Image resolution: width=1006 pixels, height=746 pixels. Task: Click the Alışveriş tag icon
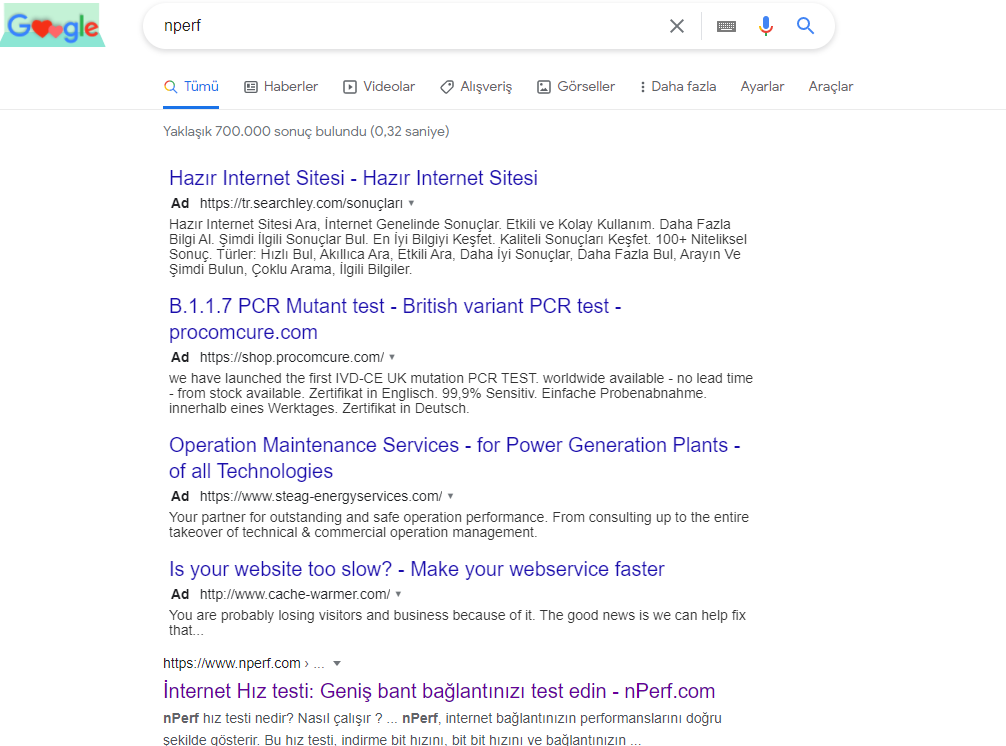[447, 87]
